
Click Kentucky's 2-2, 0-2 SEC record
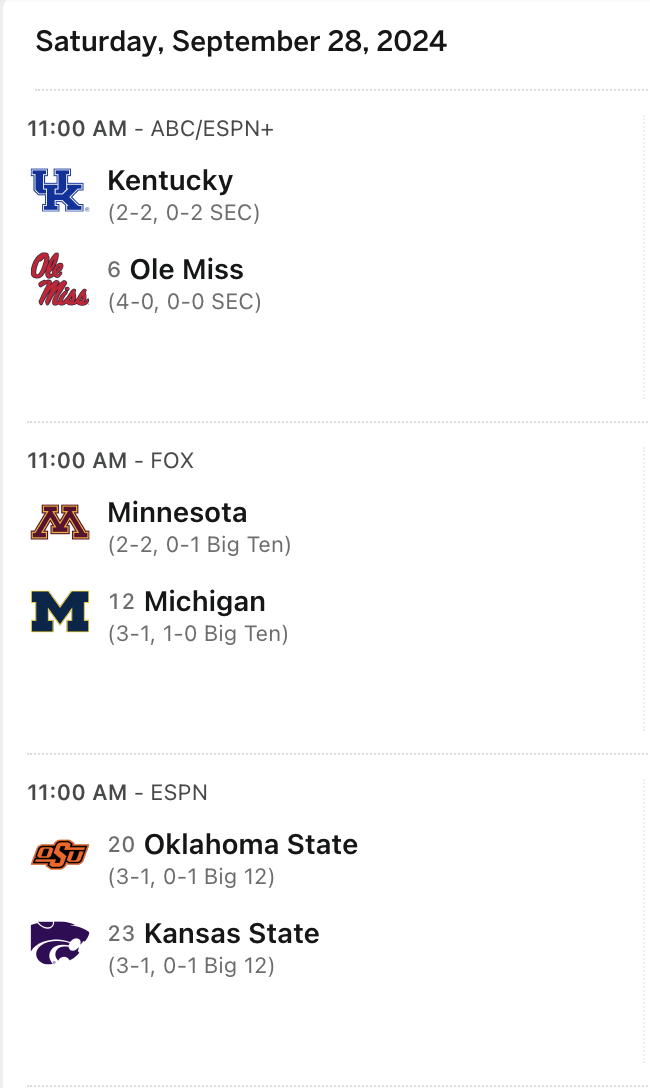click(x=184, y=212)
